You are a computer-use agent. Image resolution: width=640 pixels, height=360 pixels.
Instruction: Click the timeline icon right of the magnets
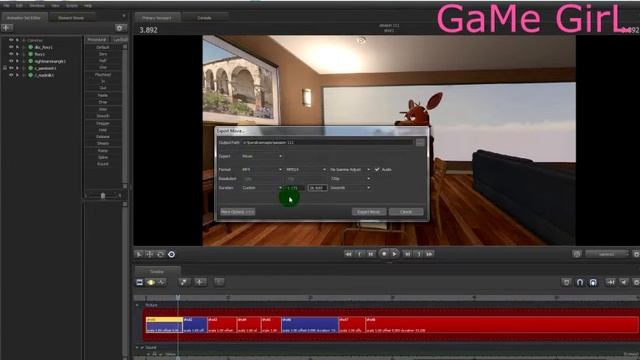[611, 282]
